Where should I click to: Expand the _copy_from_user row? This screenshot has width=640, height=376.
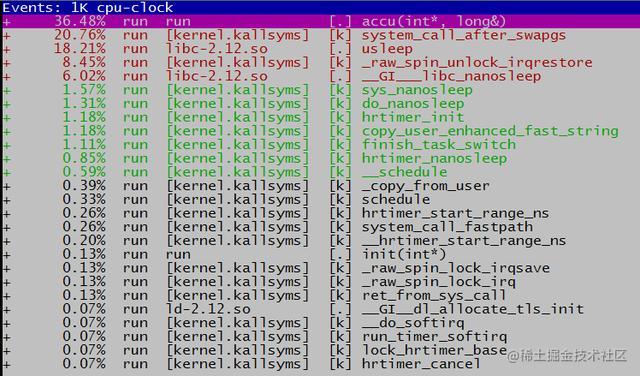point(7,187)
